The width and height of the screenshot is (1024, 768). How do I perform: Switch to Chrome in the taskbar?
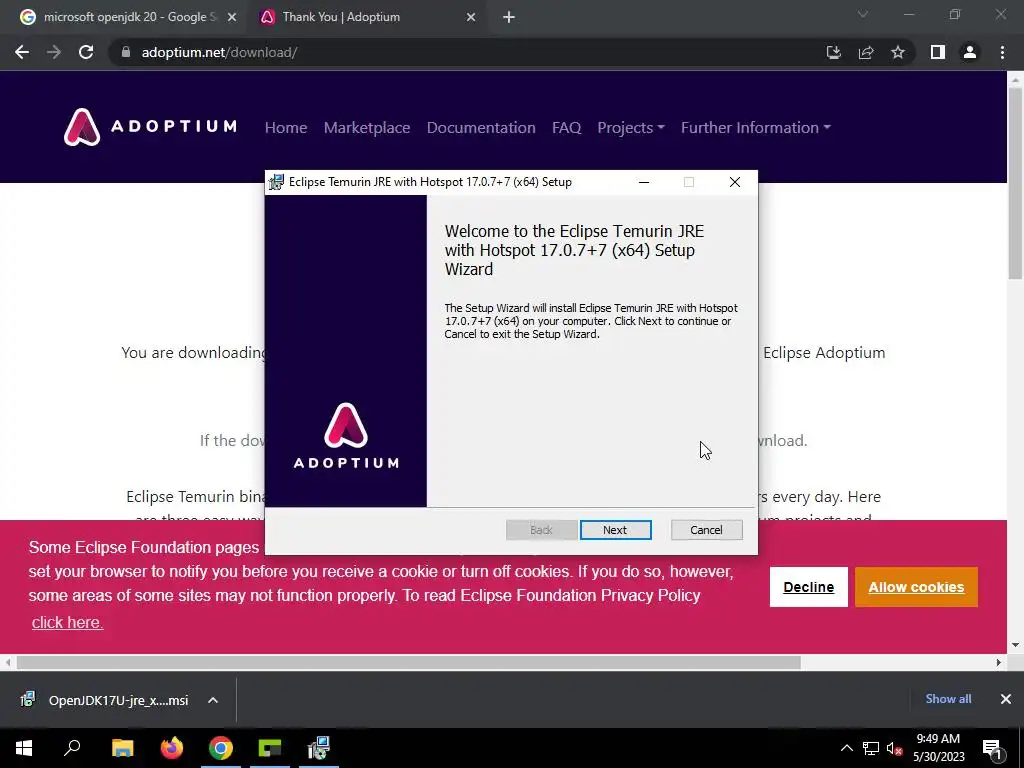221,748
